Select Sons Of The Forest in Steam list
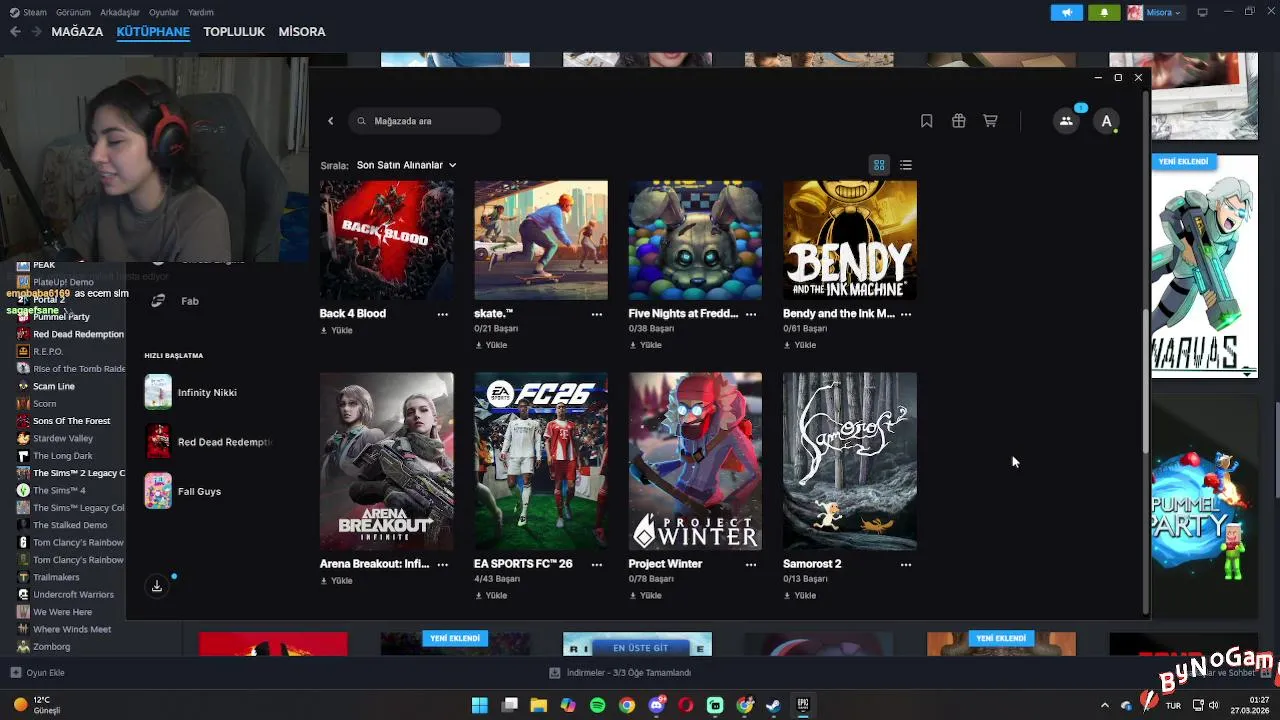 click(x=71, y=421)
